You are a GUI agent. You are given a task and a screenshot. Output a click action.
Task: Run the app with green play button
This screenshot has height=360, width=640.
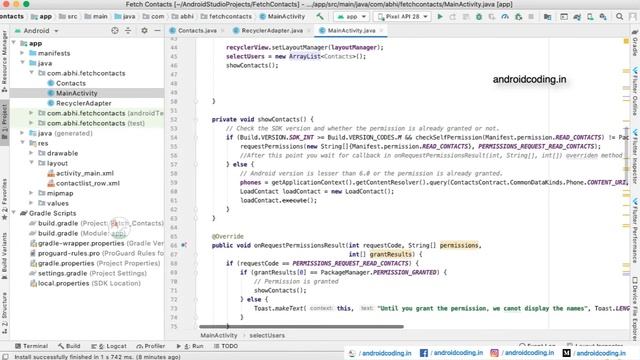pos(440,17)
